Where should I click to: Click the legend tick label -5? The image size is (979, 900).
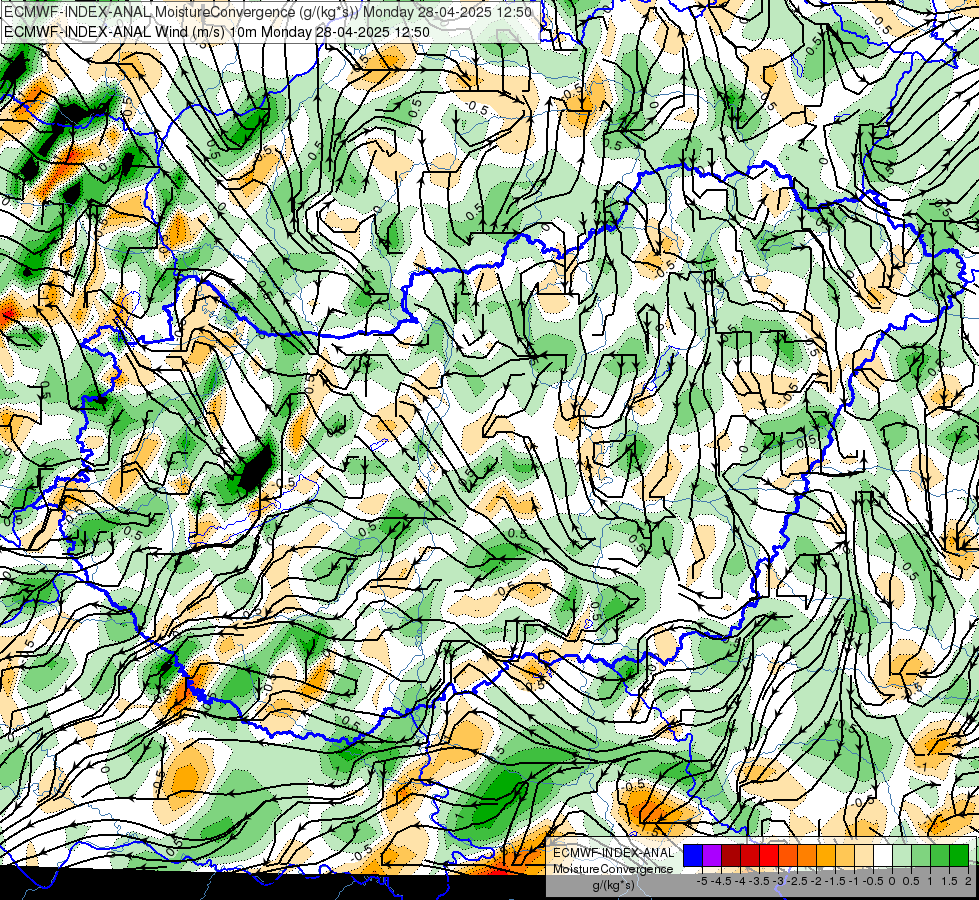(702, 881)
